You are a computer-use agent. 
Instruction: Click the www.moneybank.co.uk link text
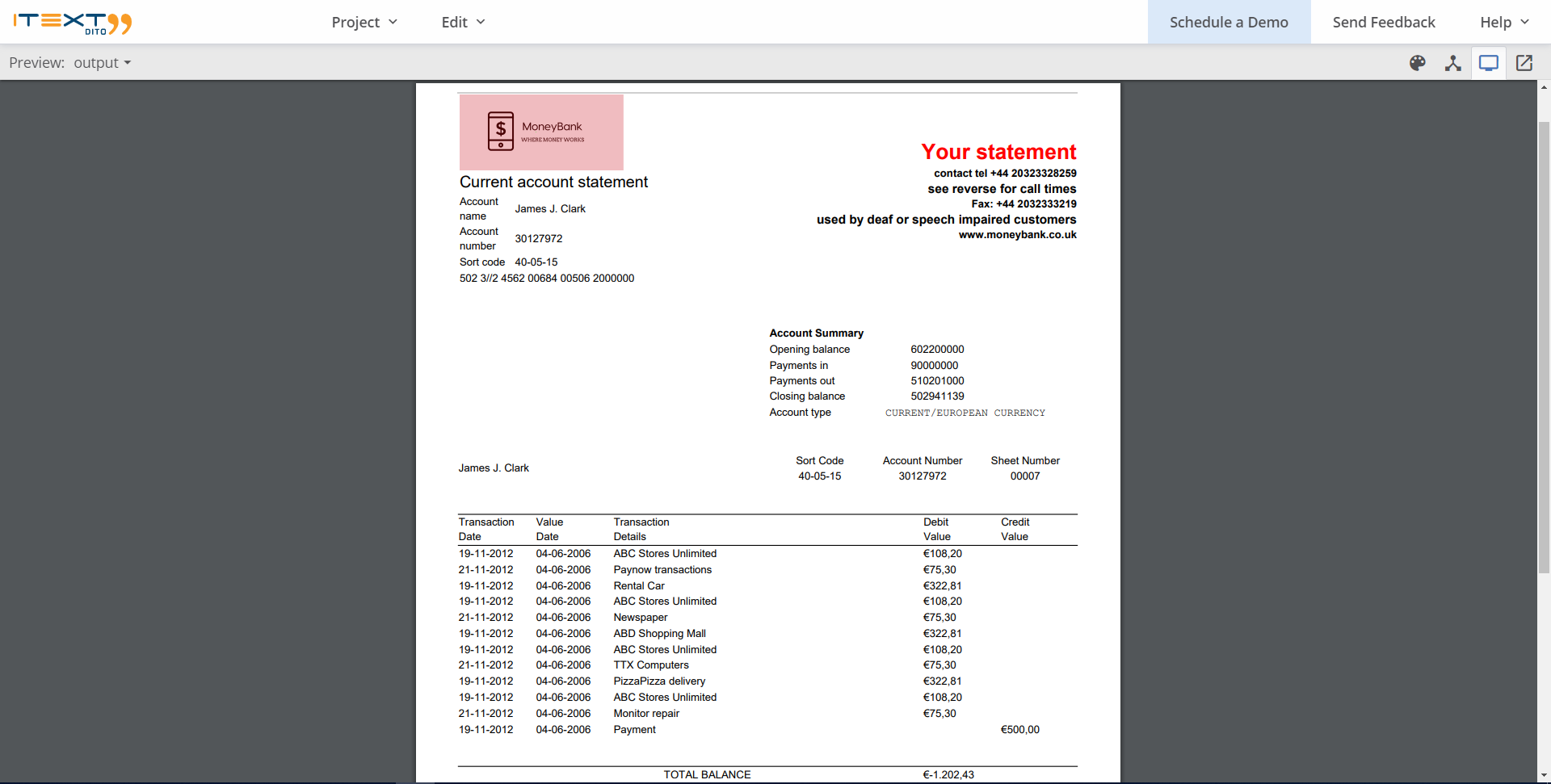tap(1017, 235)
